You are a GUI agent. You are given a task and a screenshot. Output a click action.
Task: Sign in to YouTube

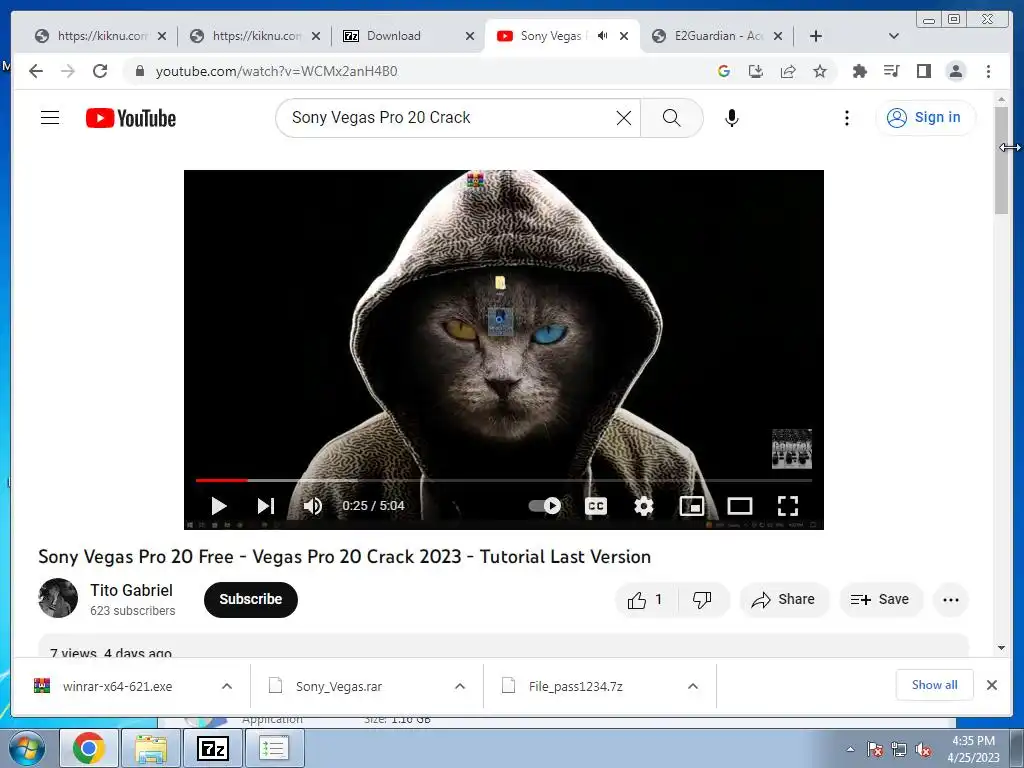(x=925, y=118)
